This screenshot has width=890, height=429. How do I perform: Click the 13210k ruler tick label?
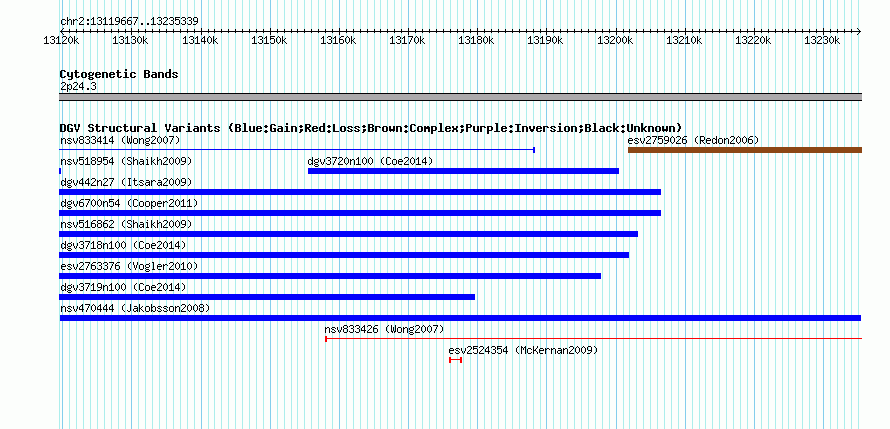684,40
